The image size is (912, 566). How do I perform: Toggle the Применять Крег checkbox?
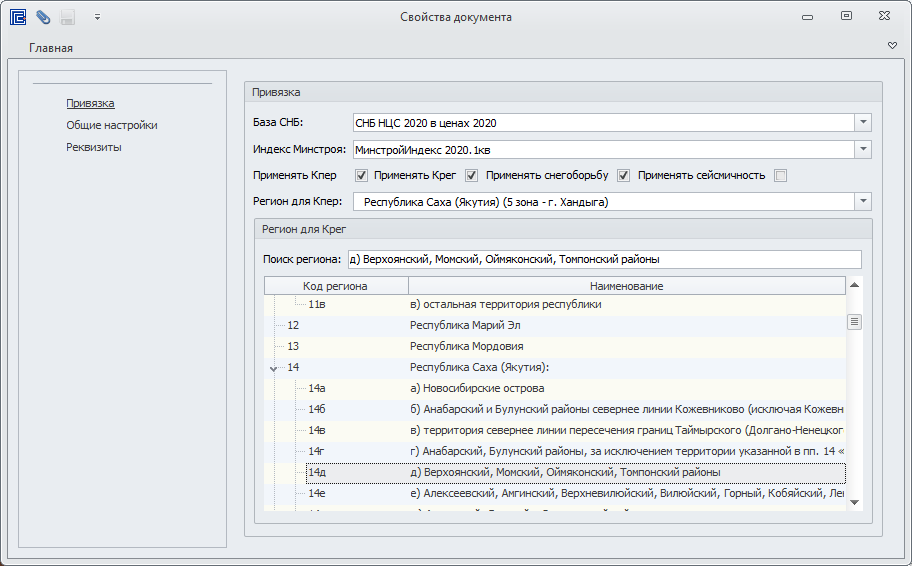472,175
